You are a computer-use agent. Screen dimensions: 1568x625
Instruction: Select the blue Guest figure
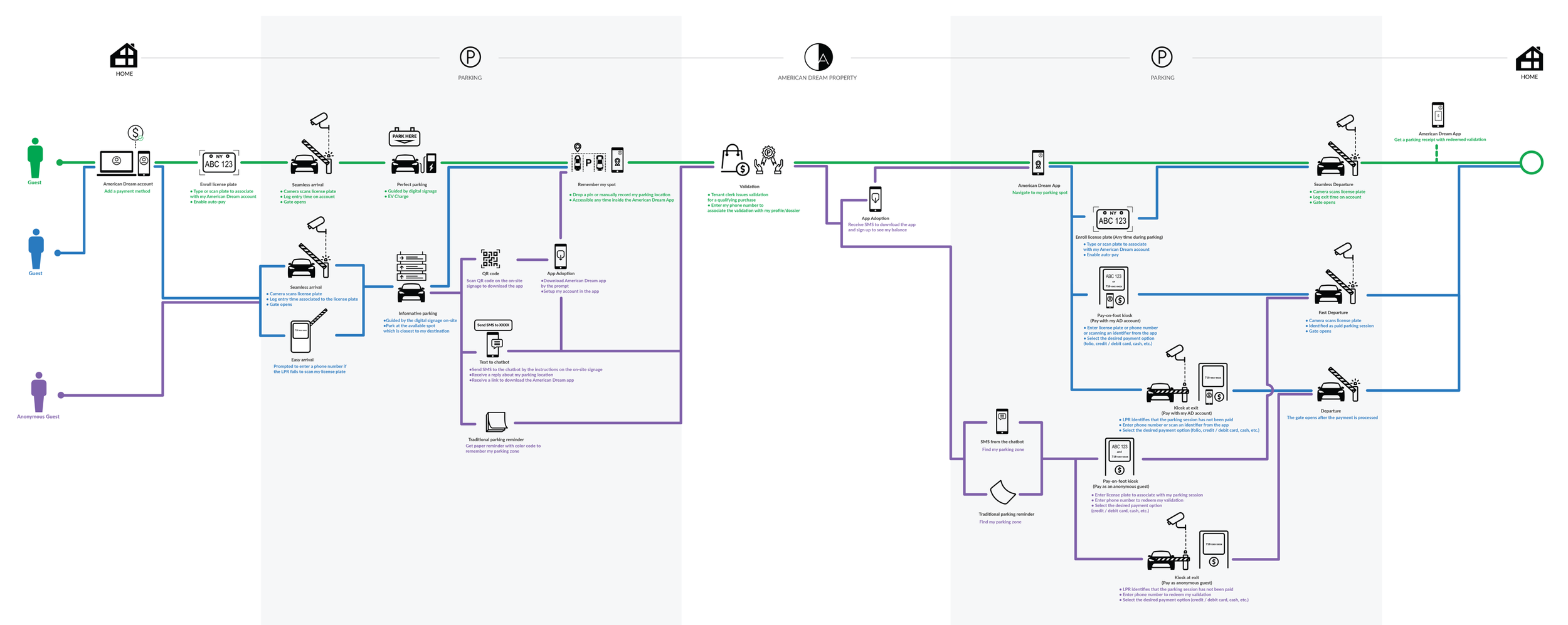tap(36, 249)
